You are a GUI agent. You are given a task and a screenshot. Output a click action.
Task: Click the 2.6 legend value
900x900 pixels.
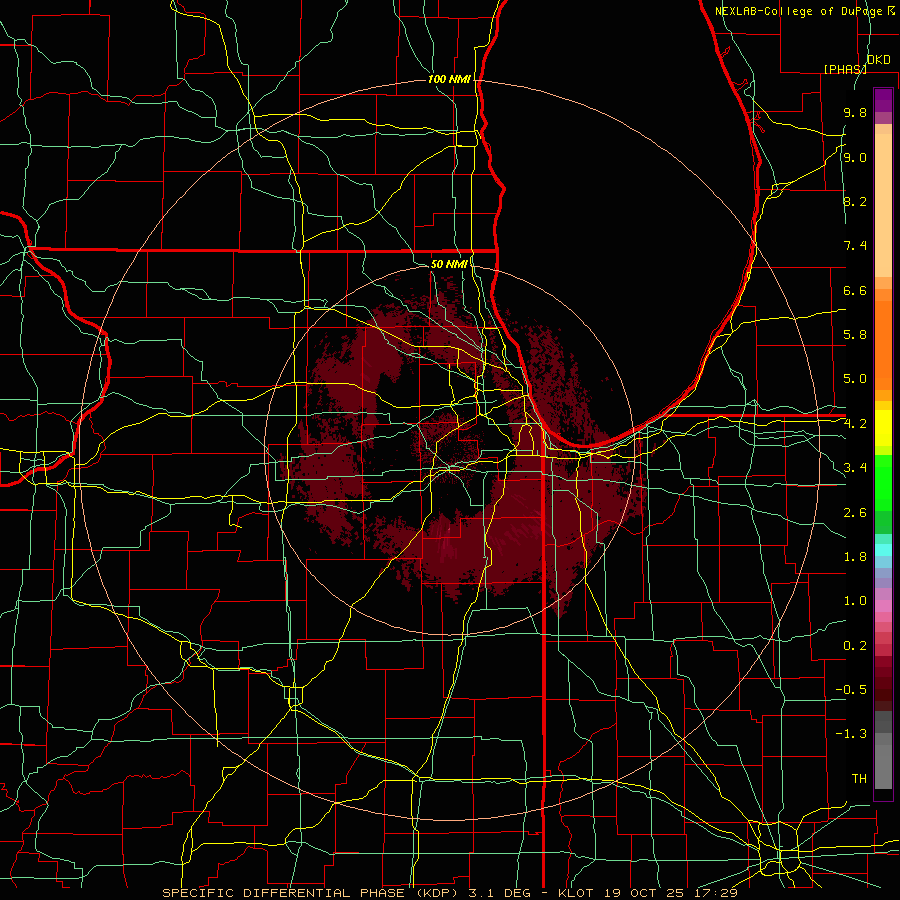[855, 513]
